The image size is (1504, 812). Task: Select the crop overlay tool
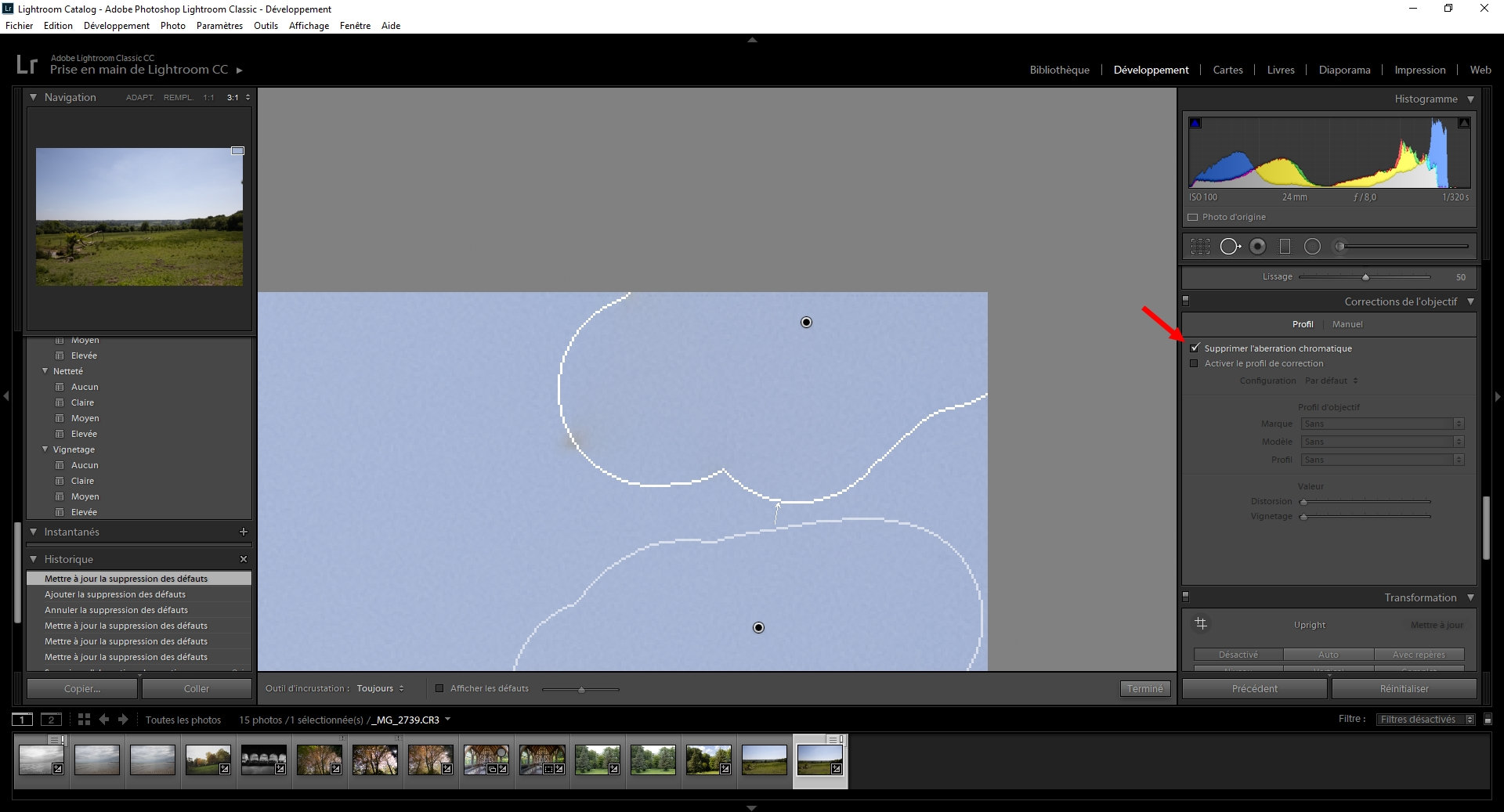(1200, 247)
